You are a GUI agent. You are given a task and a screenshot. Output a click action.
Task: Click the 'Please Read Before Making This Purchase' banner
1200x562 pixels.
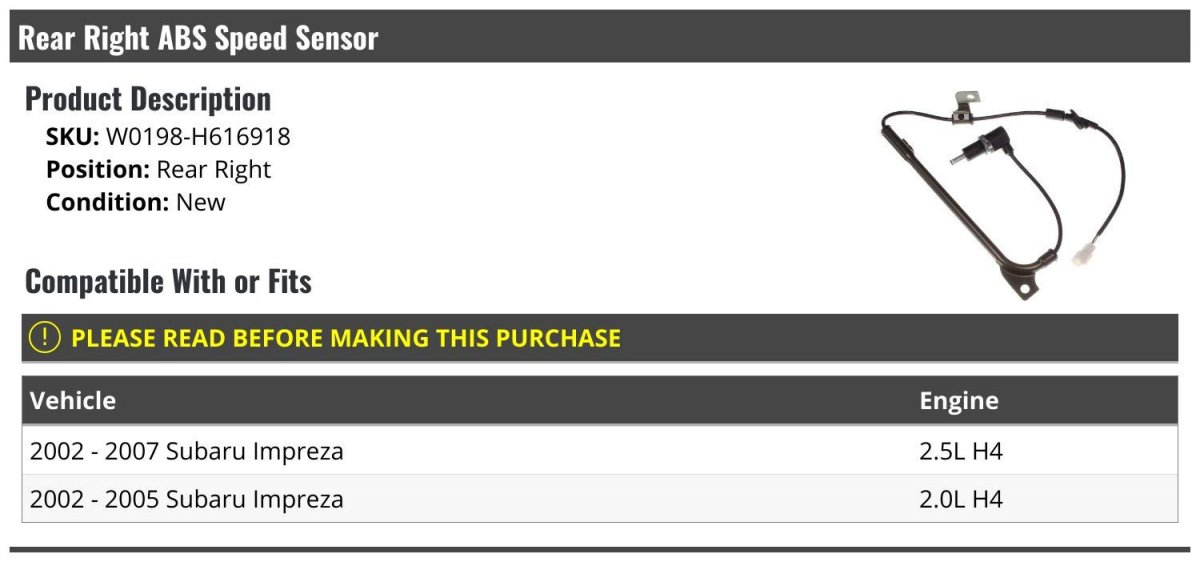tap(600, 338)
